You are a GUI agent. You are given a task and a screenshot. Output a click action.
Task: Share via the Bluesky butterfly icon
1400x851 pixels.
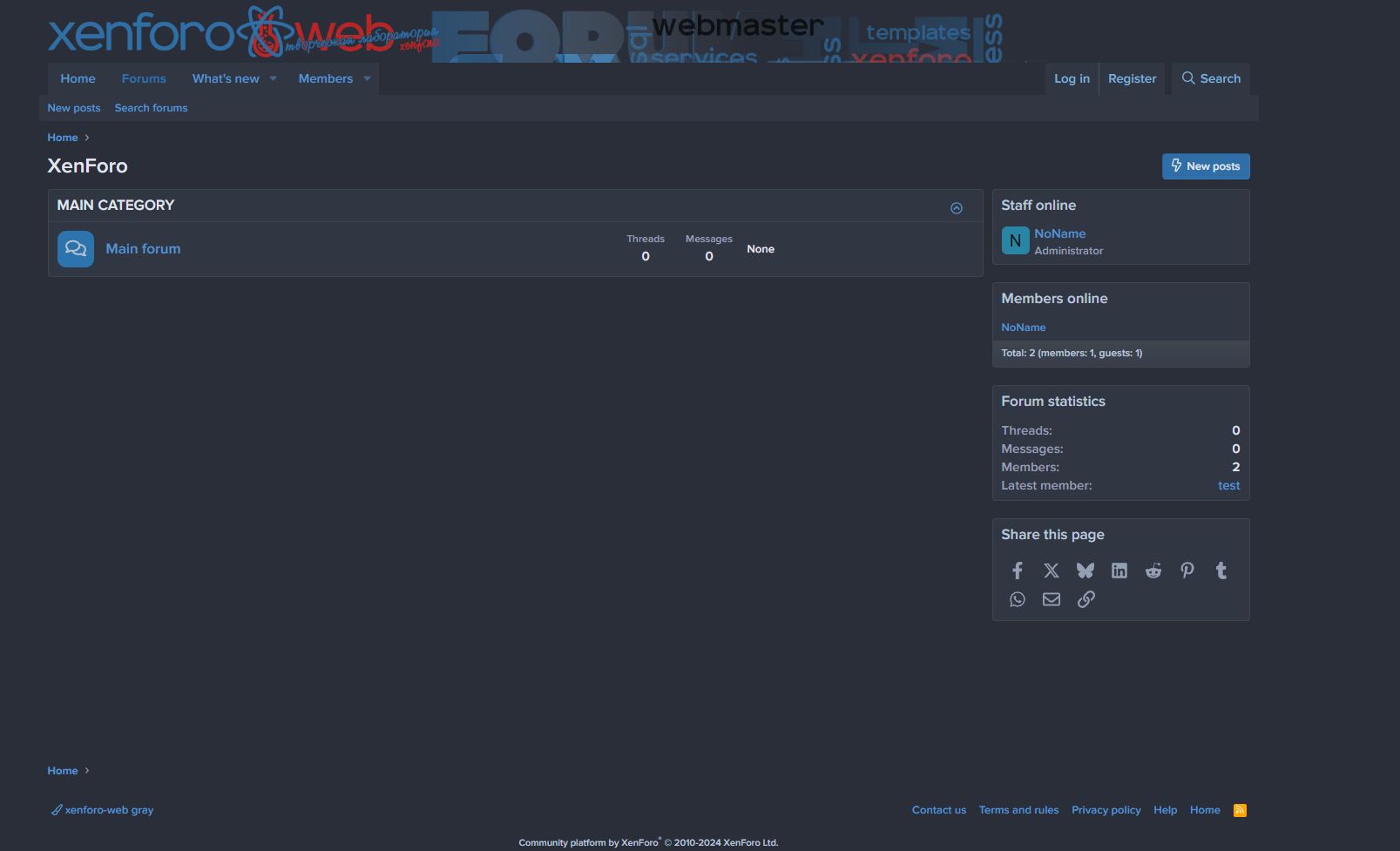(x=1085, y=571)
